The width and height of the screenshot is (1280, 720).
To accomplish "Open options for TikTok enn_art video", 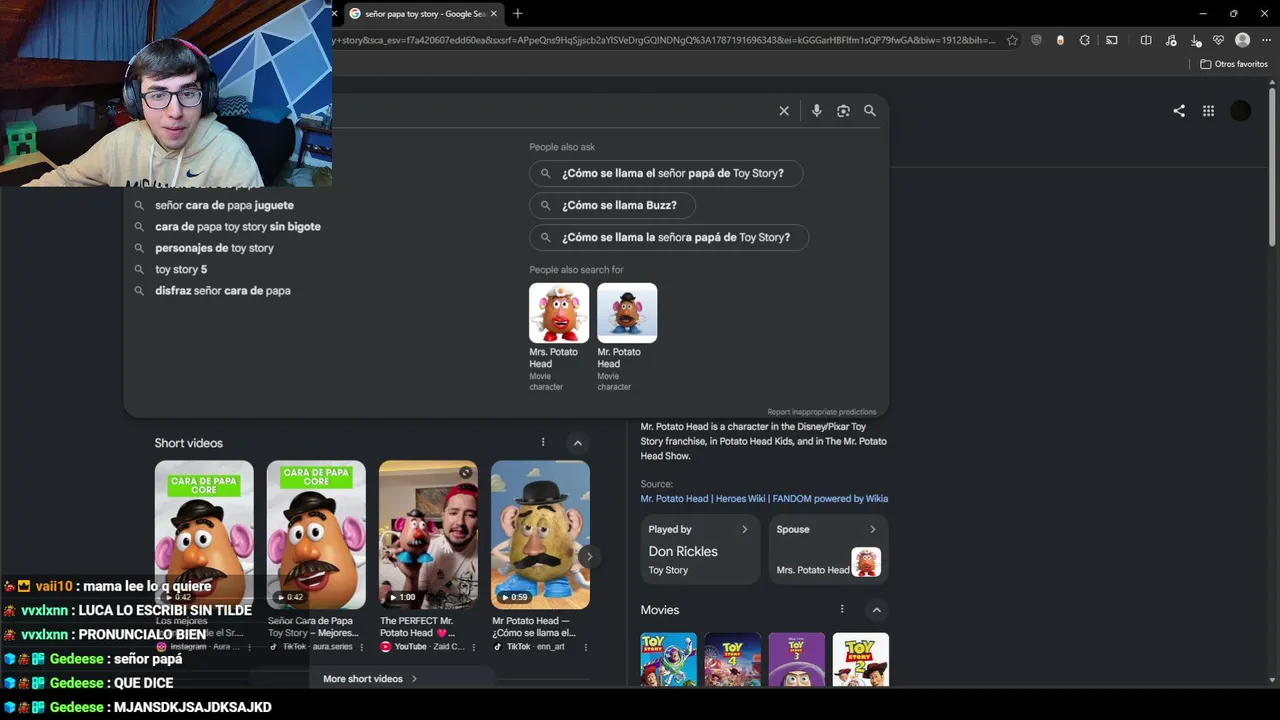I will tap(585, 647).
